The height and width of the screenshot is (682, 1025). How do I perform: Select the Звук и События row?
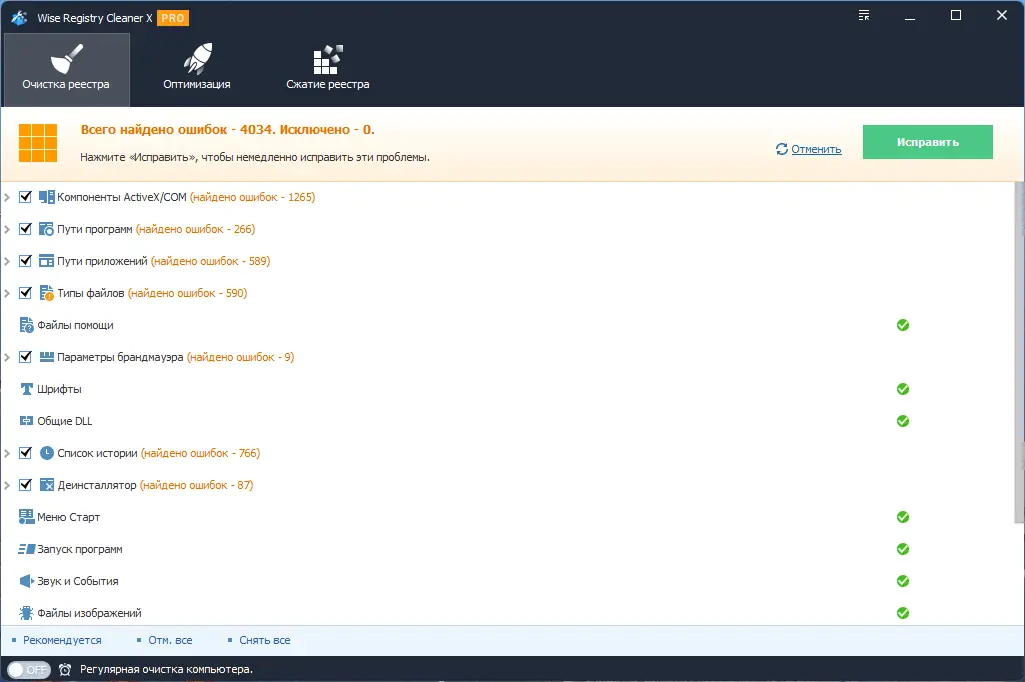(507, 581)
